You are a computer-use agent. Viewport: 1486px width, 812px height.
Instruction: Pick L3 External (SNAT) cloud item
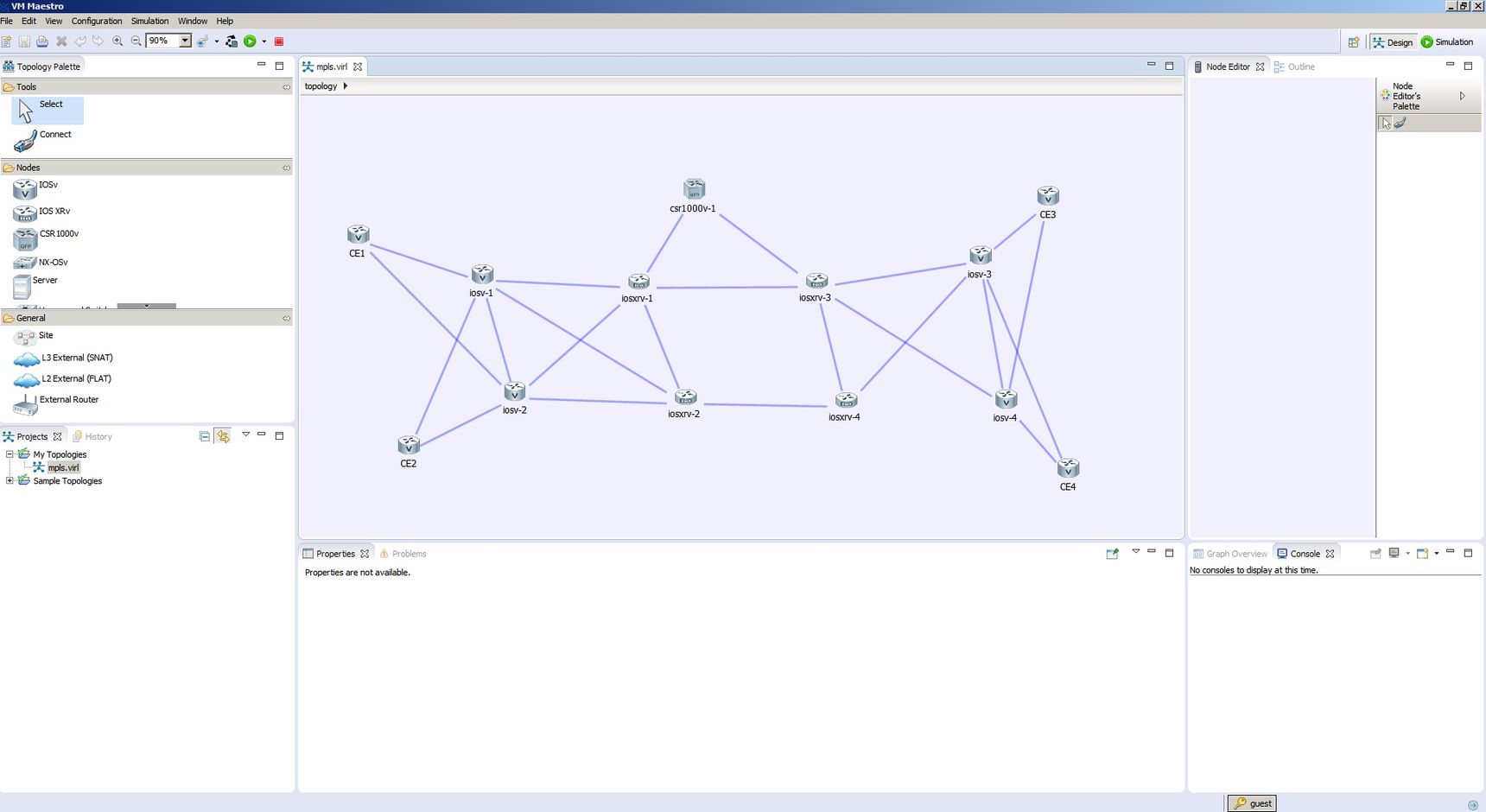63,358
